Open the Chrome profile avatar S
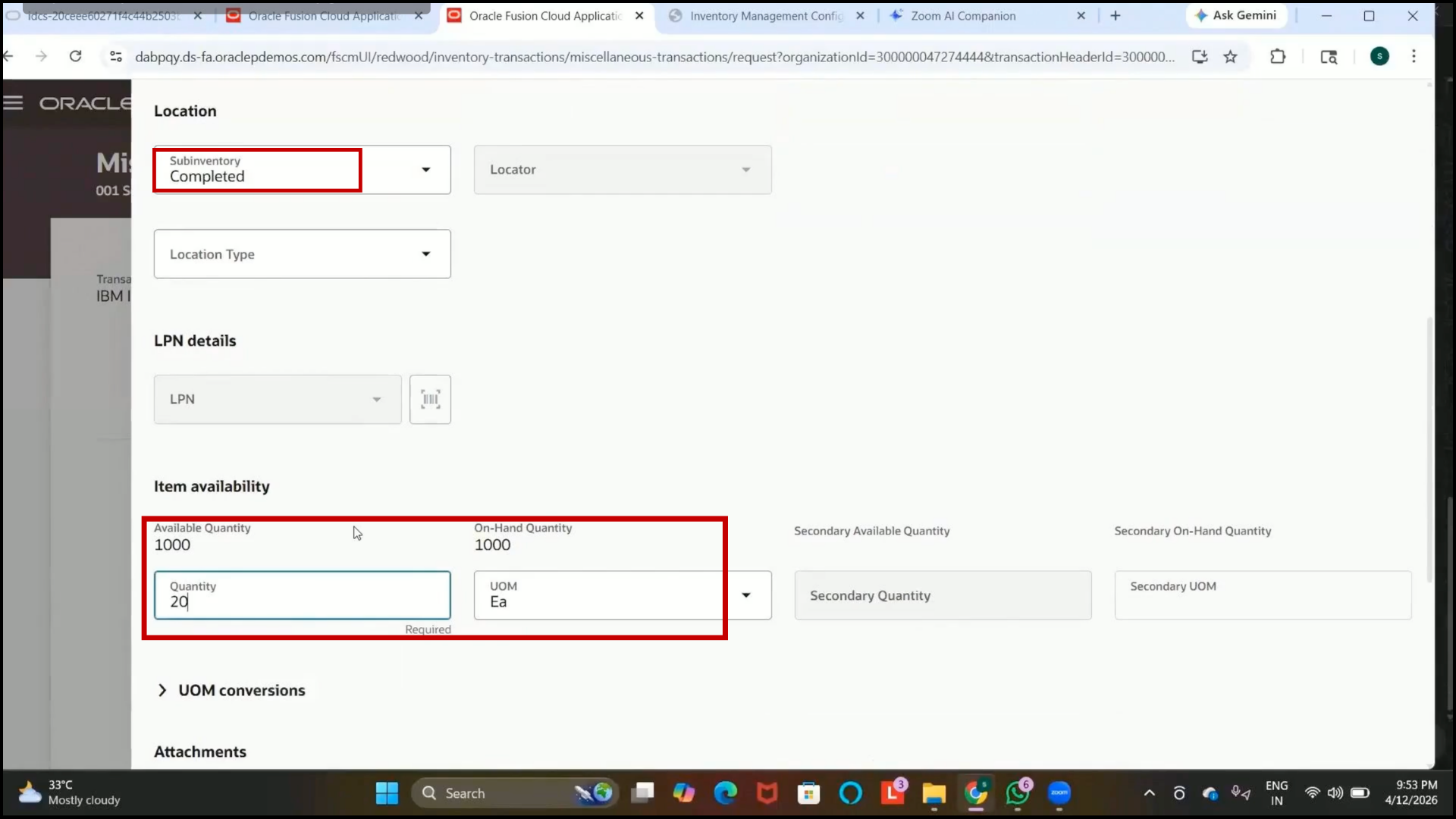Viewport: 1456px width, 819px height. click(x=1379, y=56)
